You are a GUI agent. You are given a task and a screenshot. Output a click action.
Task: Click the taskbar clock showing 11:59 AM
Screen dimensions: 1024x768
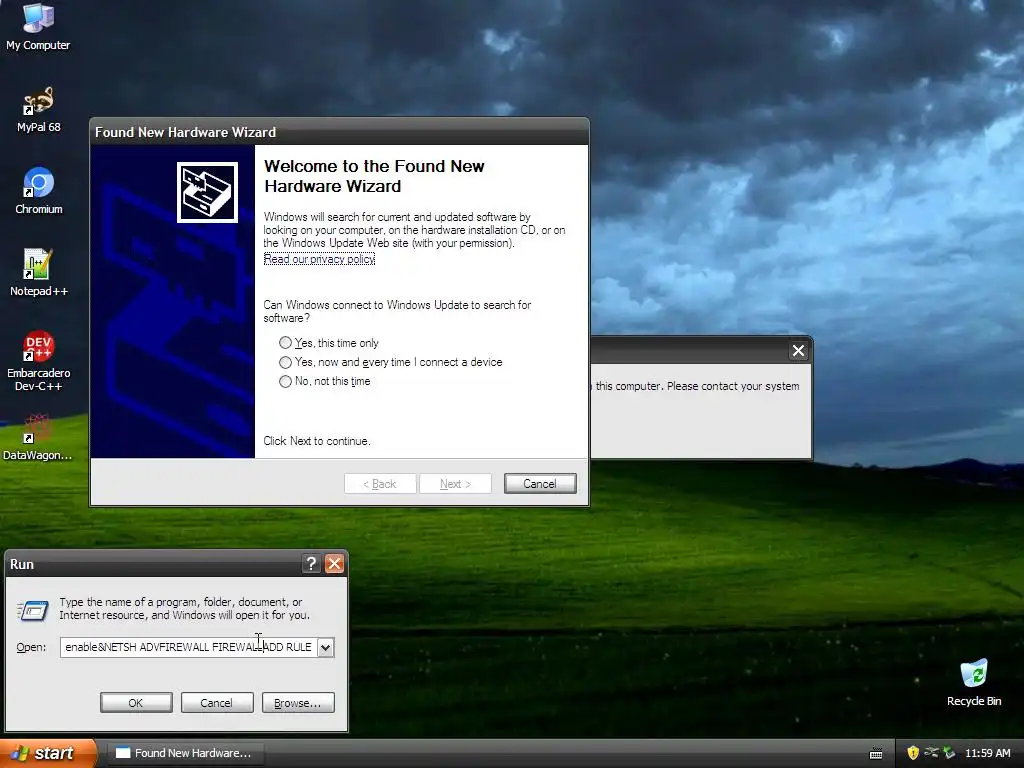[x=987, y=753]
